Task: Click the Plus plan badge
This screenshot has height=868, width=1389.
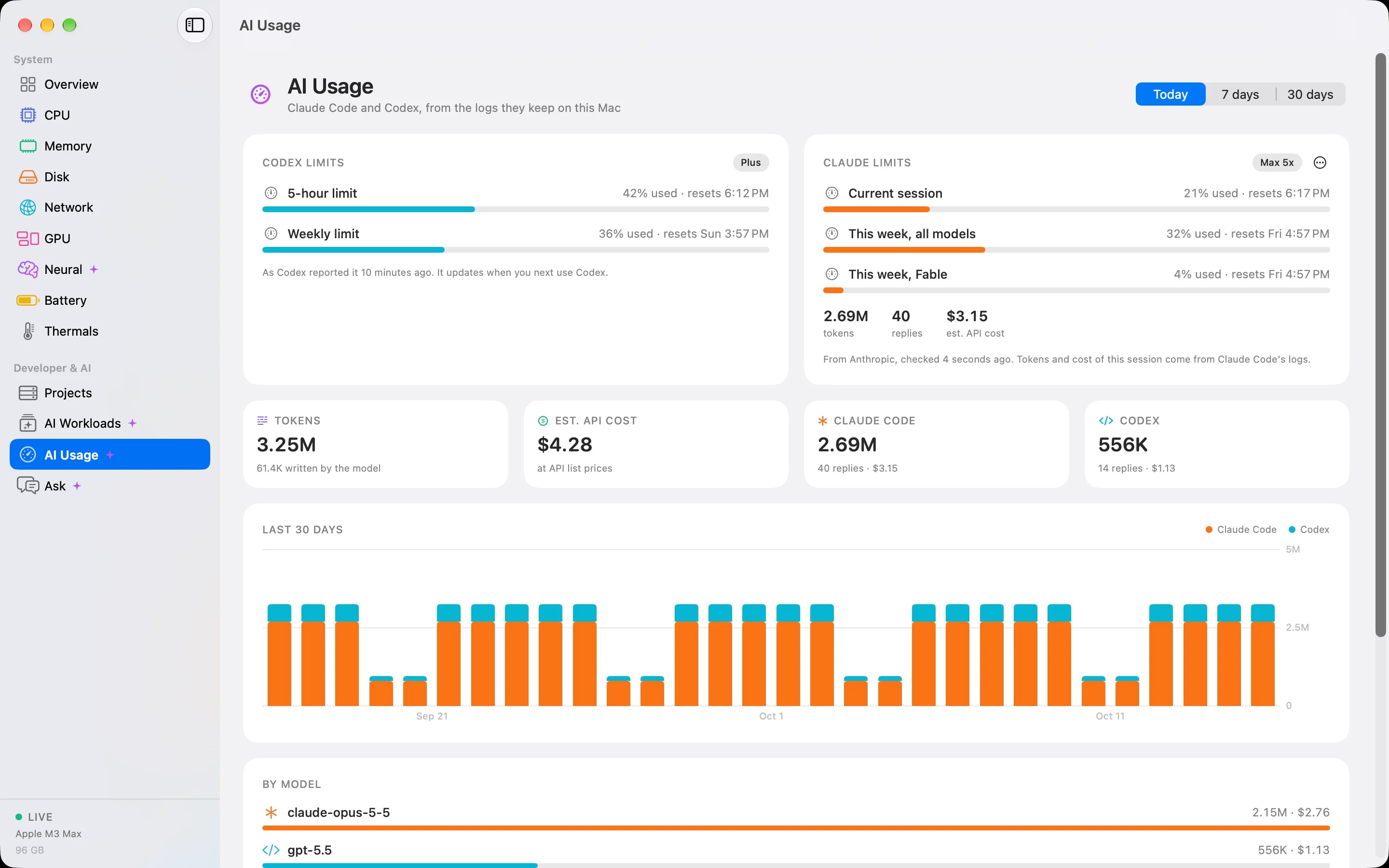Action: (x=750, y=163)
